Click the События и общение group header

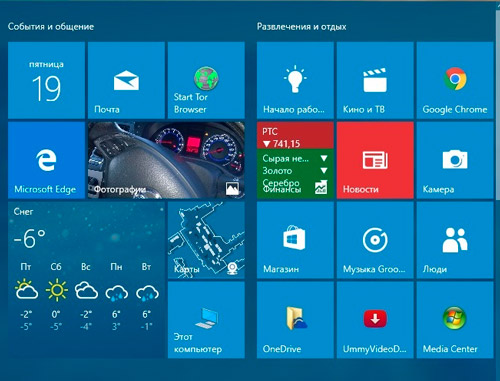coord(51,27)
